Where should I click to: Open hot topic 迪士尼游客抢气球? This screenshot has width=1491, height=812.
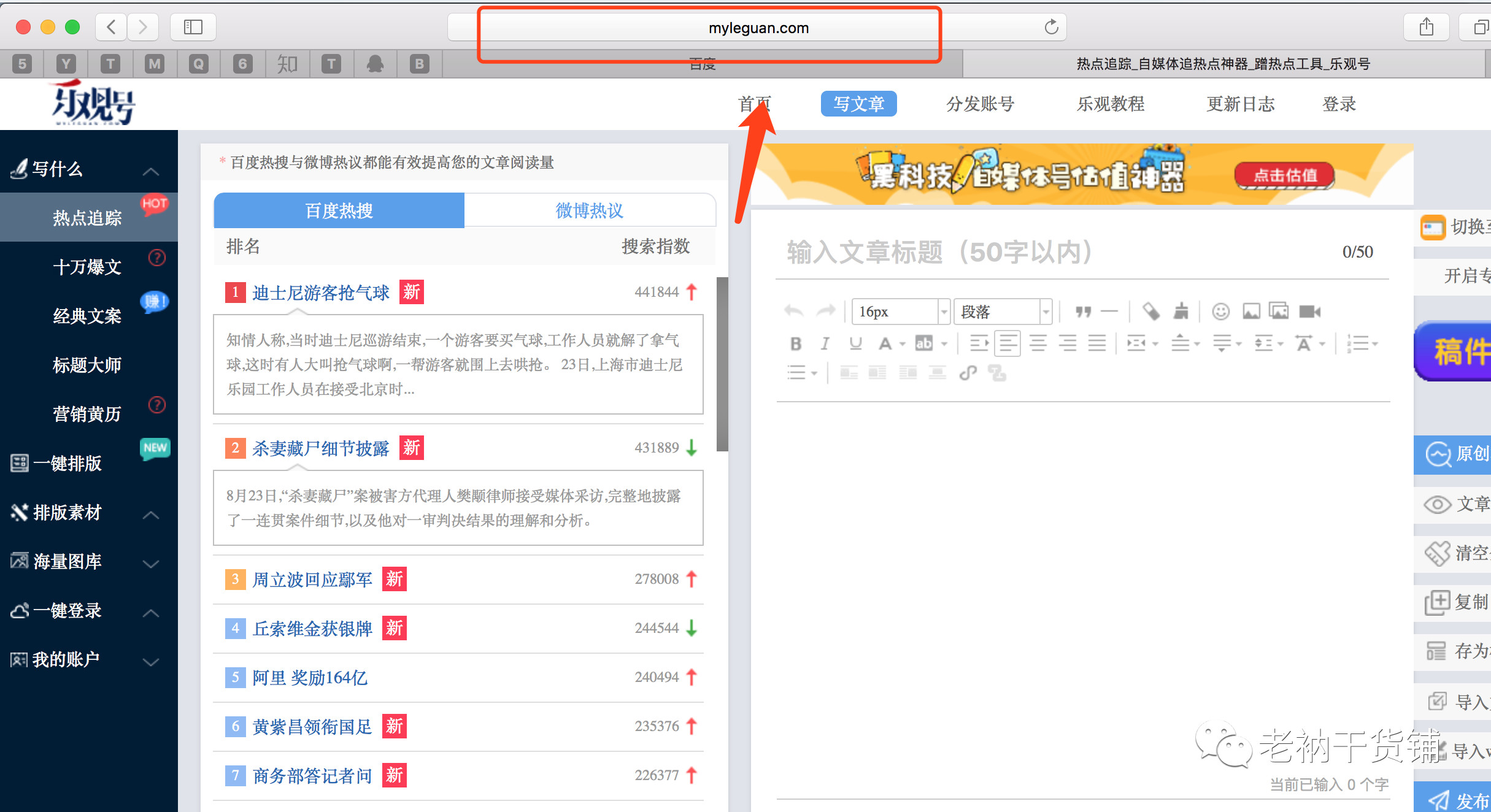pos(321,293)
